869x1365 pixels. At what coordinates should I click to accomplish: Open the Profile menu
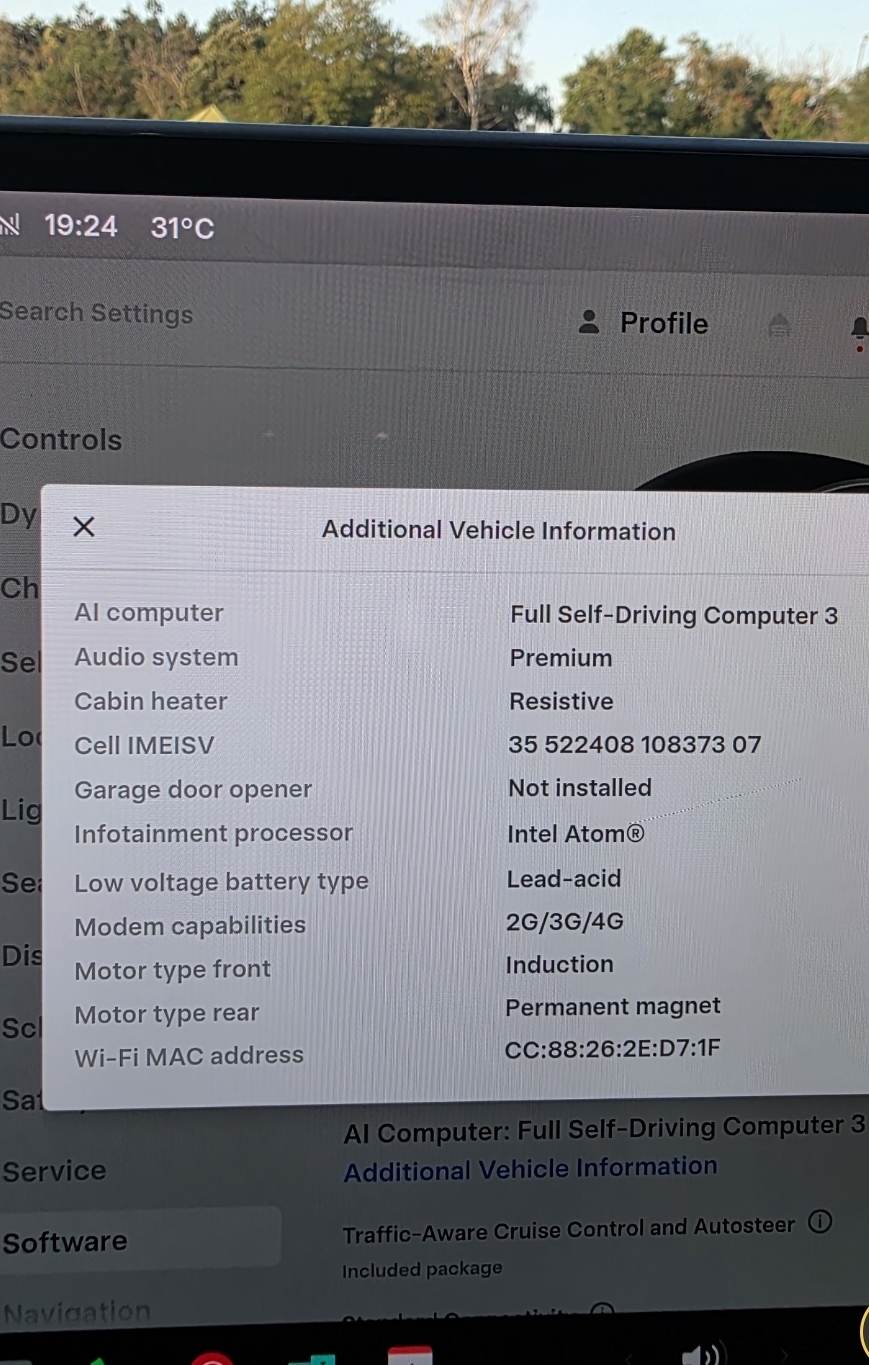643,323
